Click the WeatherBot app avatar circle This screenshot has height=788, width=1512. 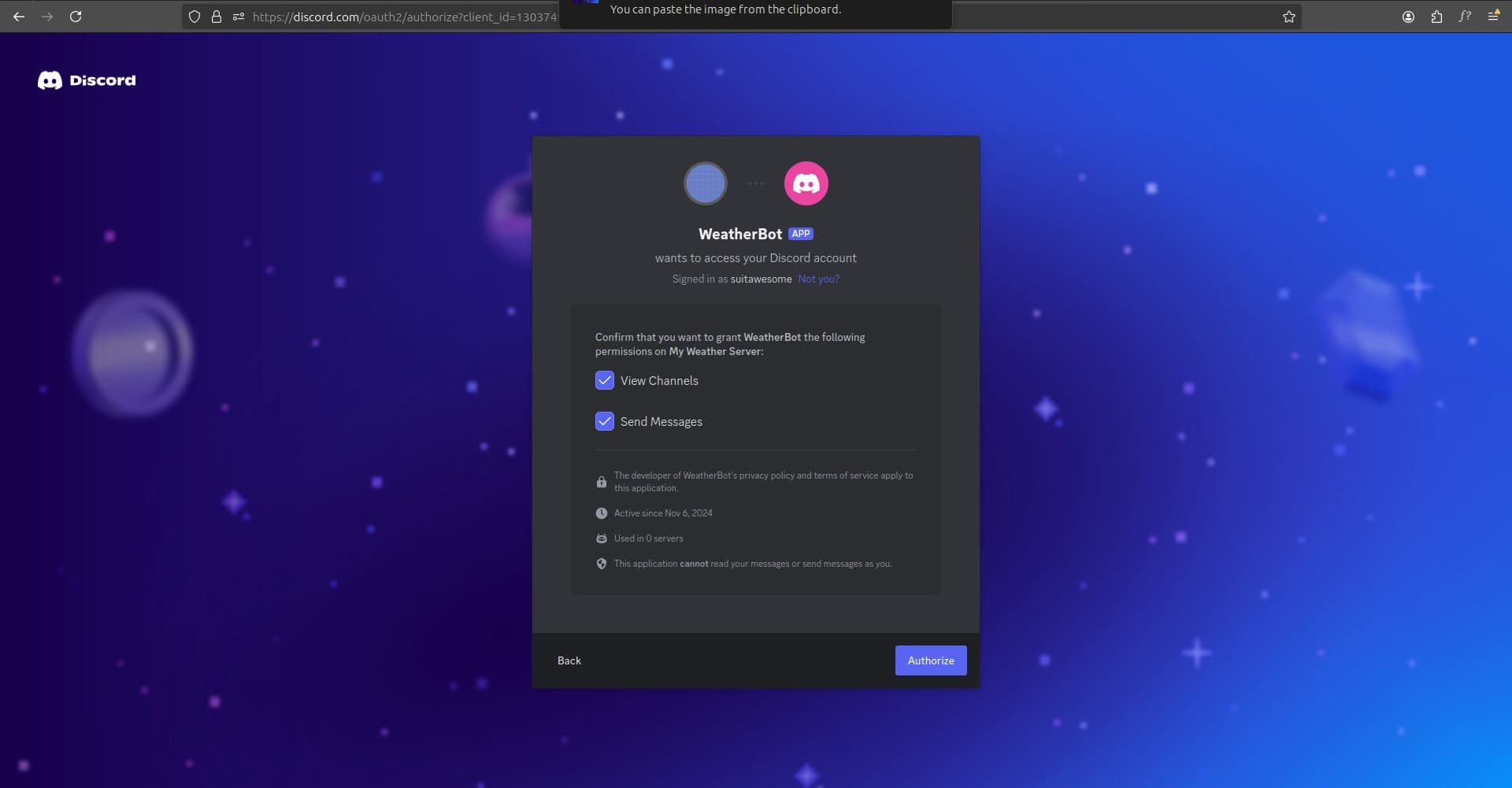tap(706, 183)
